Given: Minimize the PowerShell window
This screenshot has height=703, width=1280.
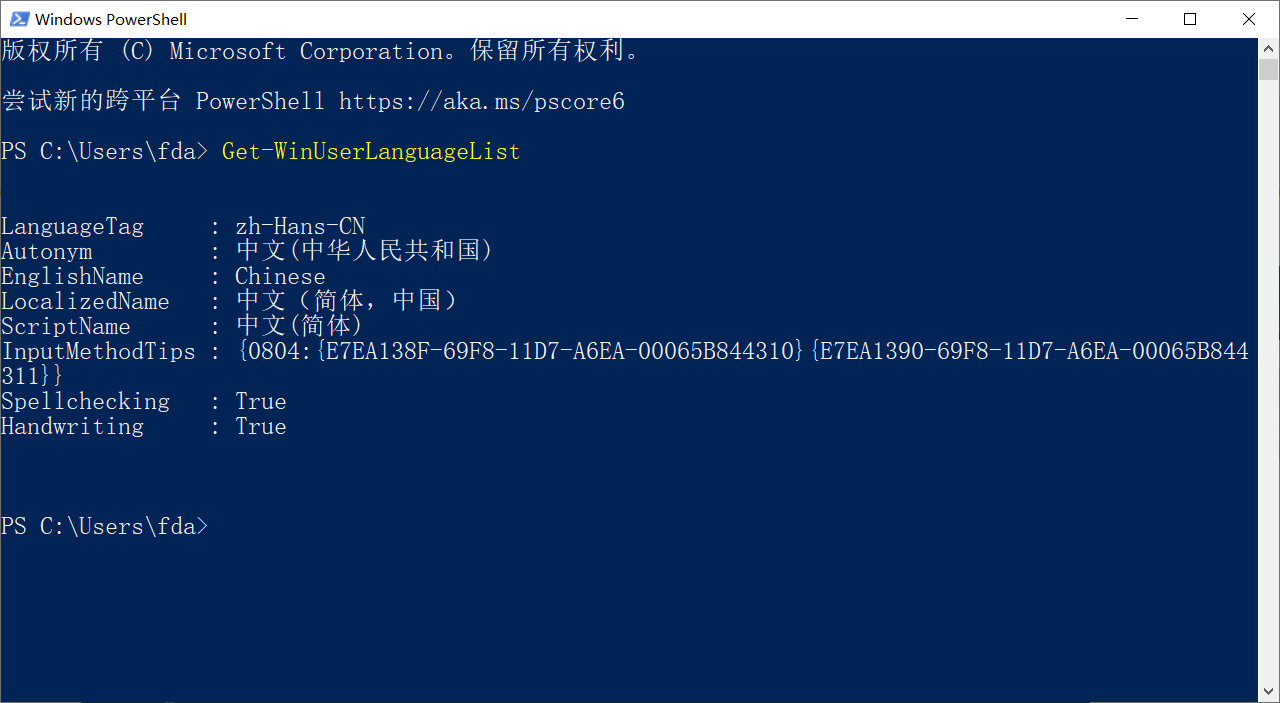Looking at the screenshot, I should point(1131,18).
